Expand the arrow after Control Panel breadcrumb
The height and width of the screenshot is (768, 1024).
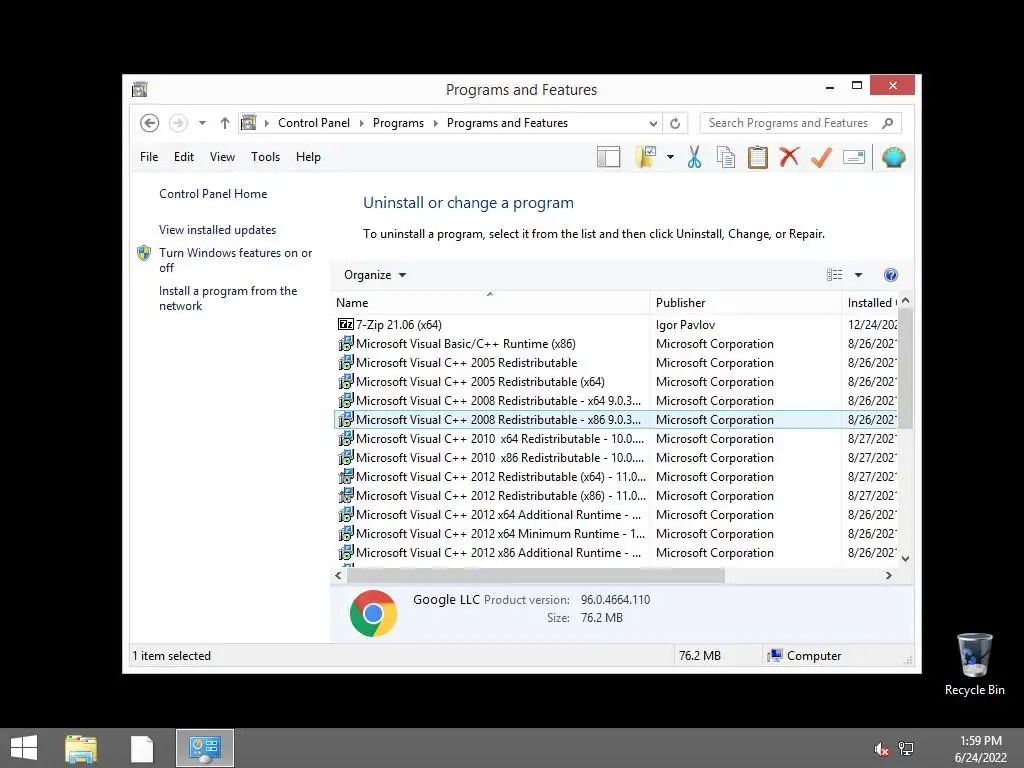(x=361, y=123)
